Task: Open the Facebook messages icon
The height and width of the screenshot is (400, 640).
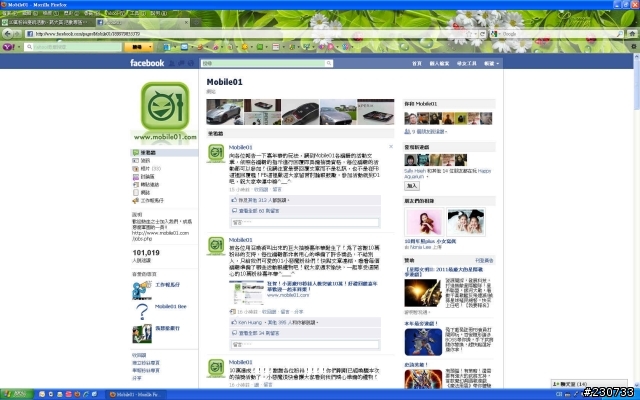Action: [x=181, y=63]
